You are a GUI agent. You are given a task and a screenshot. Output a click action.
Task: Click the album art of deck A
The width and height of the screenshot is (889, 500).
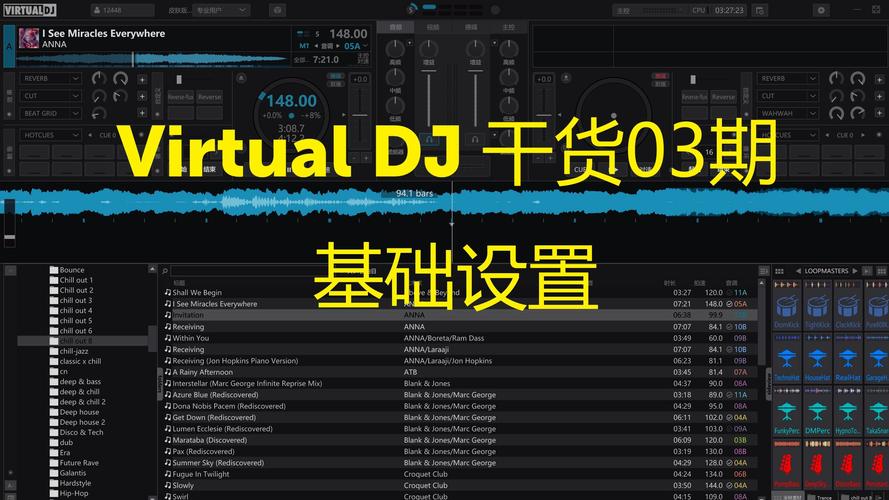pos(29,38)
